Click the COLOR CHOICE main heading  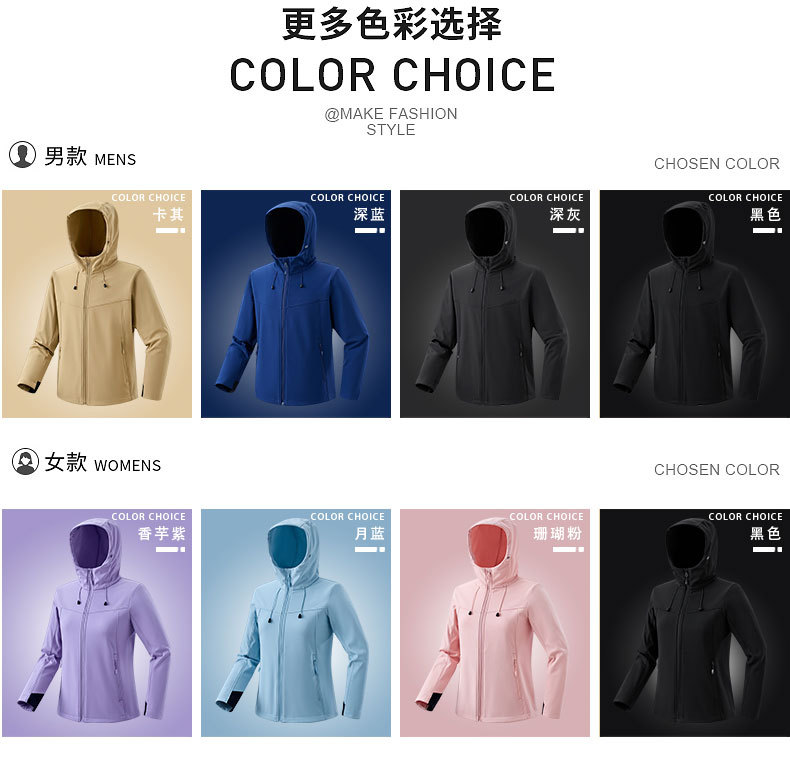coord(392,75)
